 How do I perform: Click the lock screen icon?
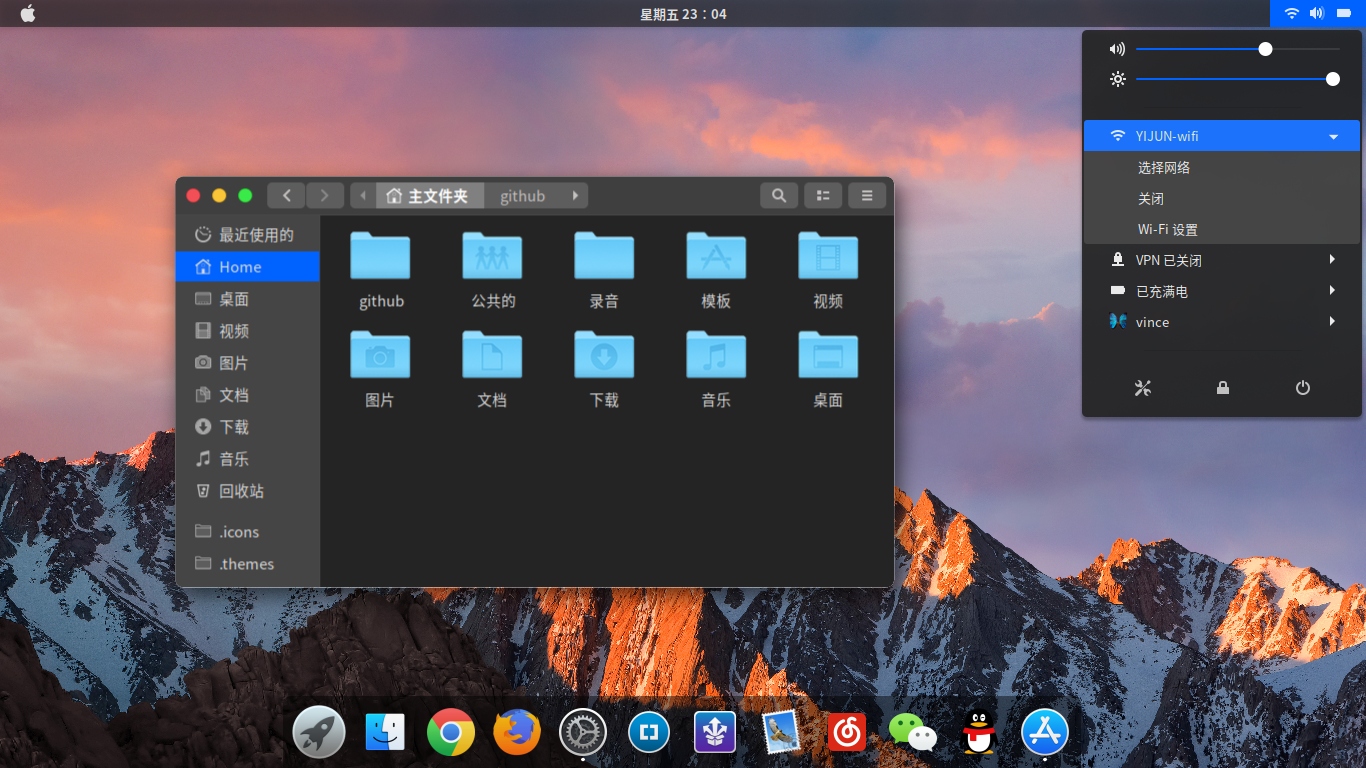click(x=1222, y=388)
